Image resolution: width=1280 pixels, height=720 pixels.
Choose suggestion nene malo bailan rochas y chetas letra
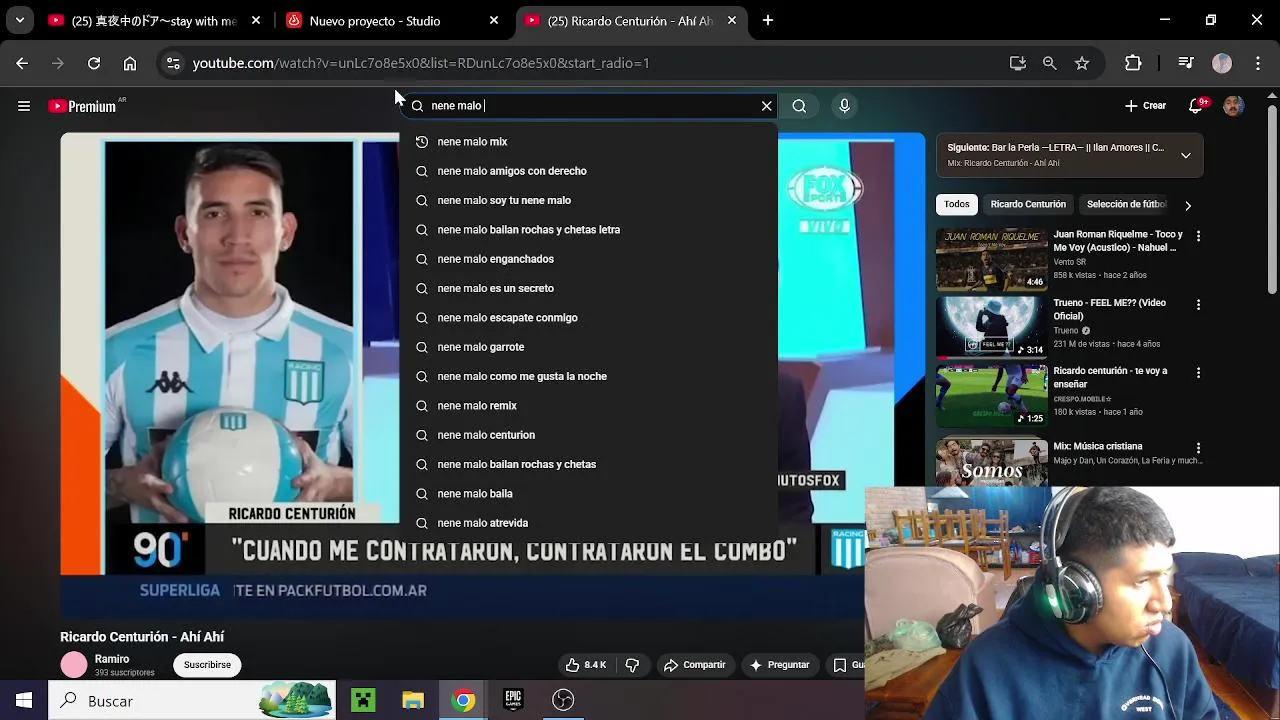click(588, 230)
